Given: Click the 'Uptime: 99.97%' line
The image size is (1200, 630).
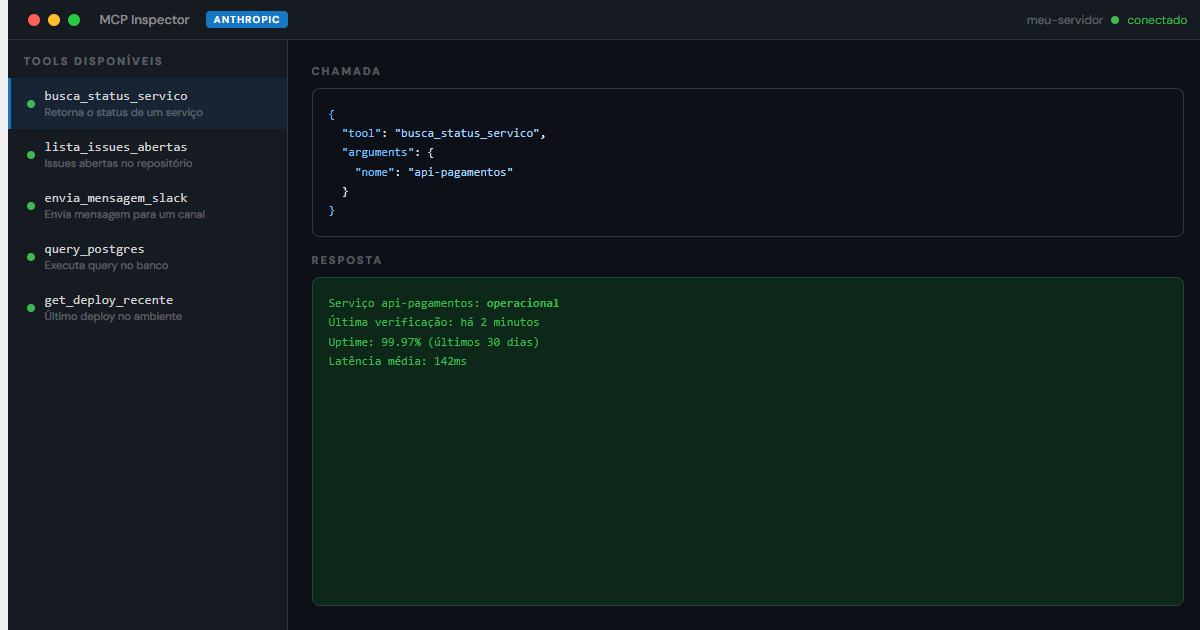Looking at the screenshot, I should (434, 342).
